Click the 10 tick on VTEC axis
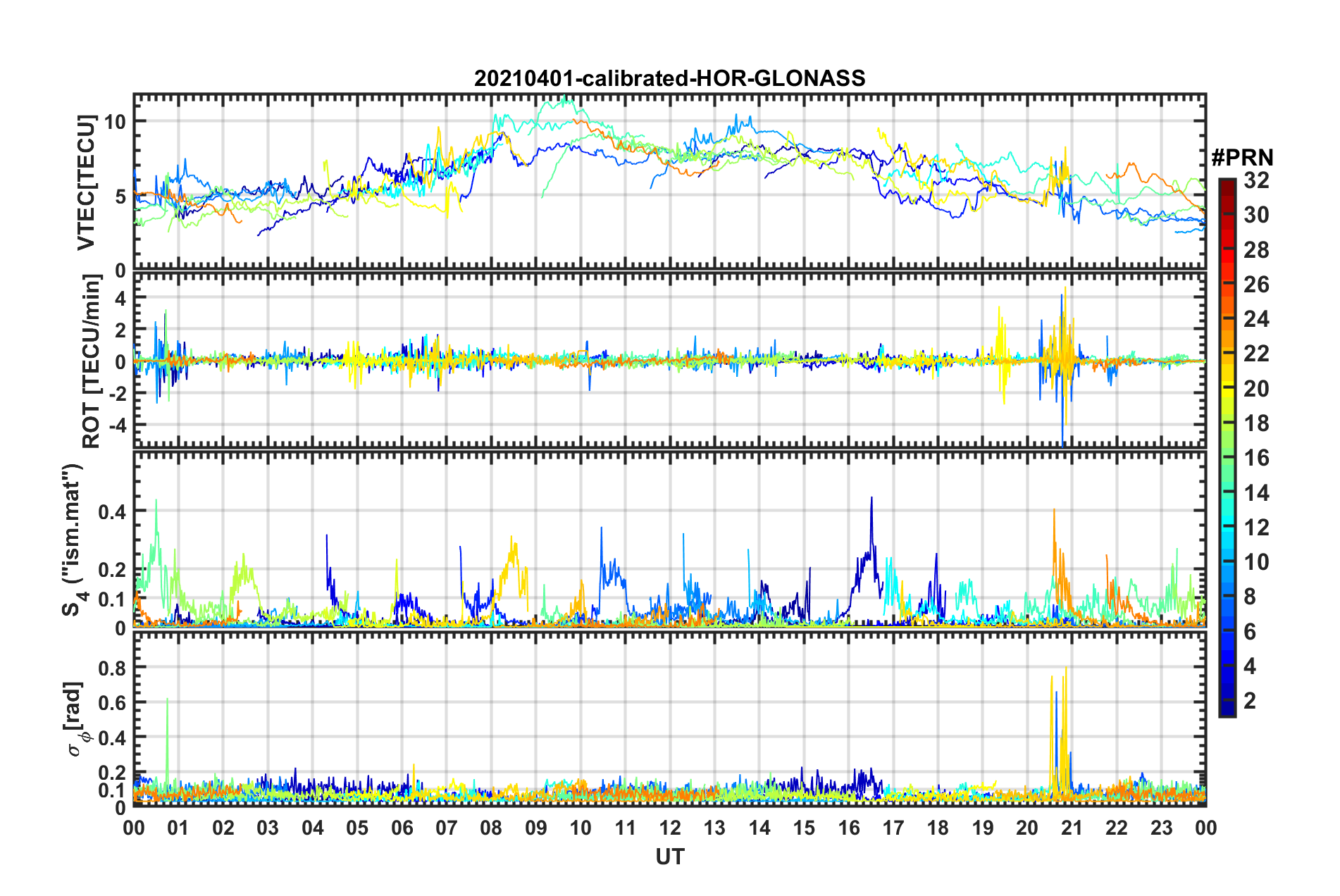Screen dimensions: 1340x896 pos(115,122)
